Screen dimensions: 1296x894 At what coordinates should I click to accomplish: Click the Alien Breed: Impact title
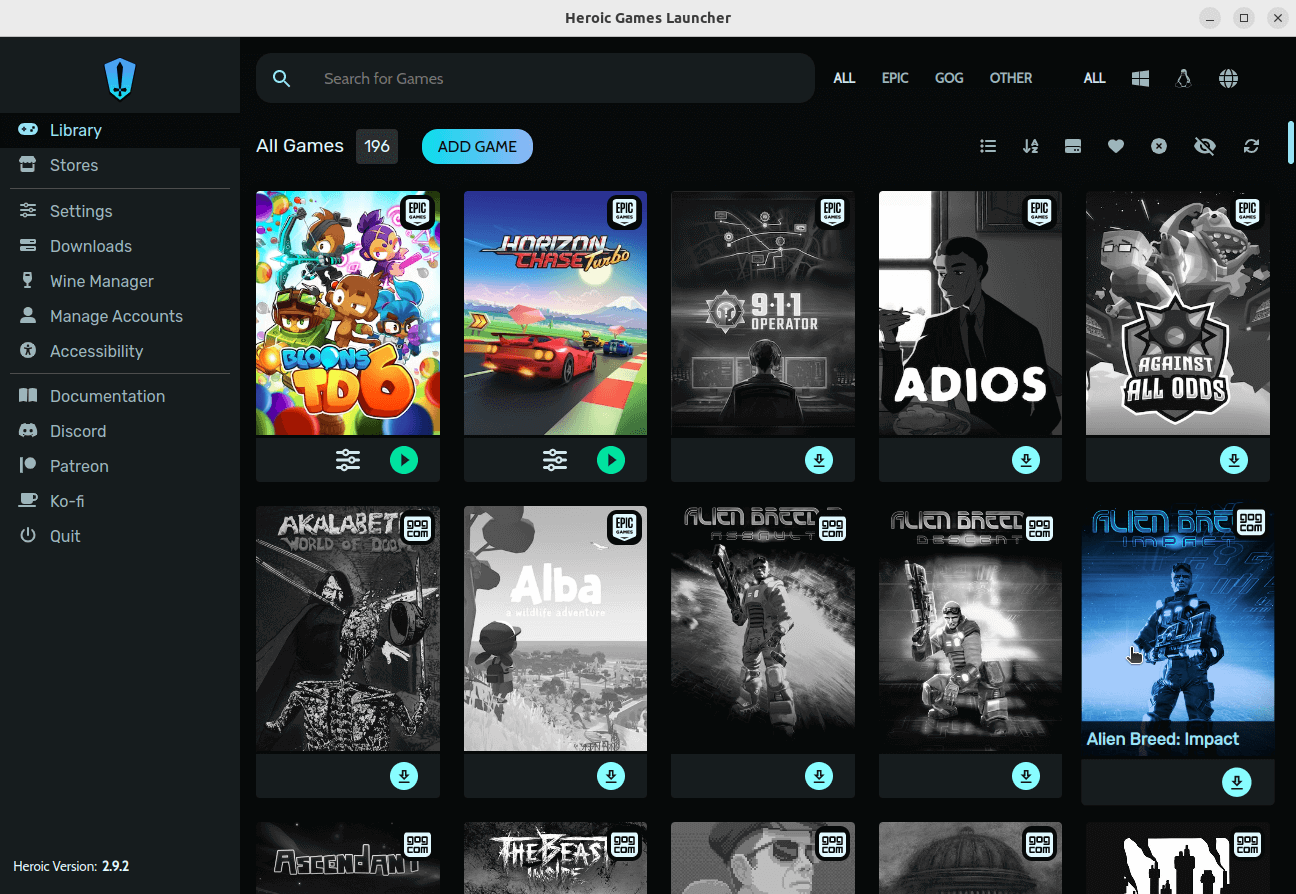click(x=1163, y=739)
